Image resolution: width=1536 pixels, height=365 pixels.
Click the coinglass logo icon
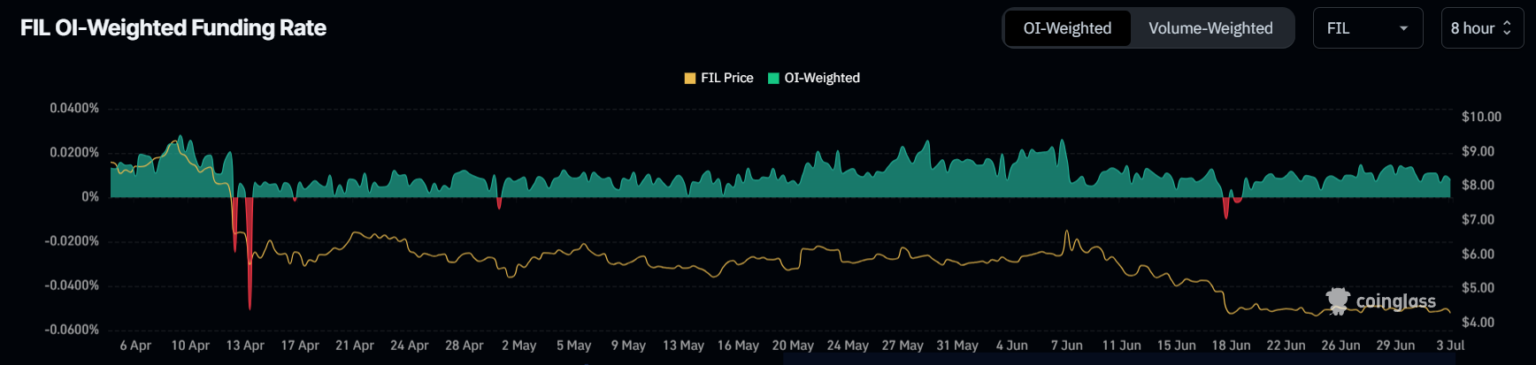(1338, 300)
